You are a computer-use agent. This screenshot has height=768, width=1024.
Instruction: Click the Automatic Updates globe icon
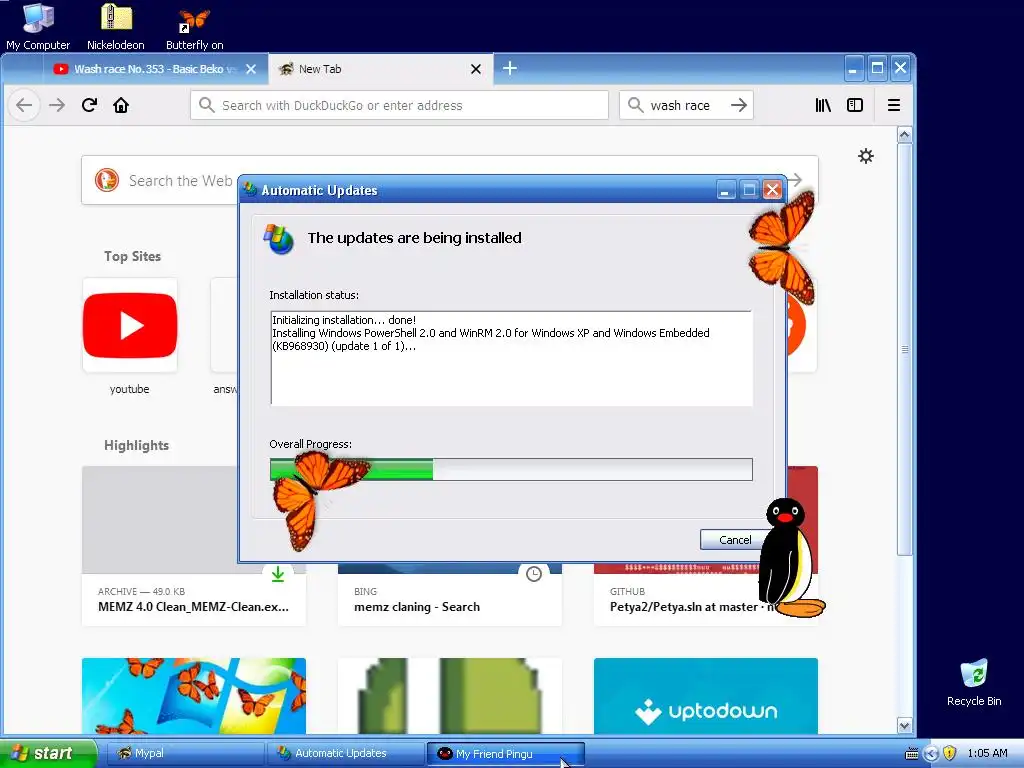point(279,239)
